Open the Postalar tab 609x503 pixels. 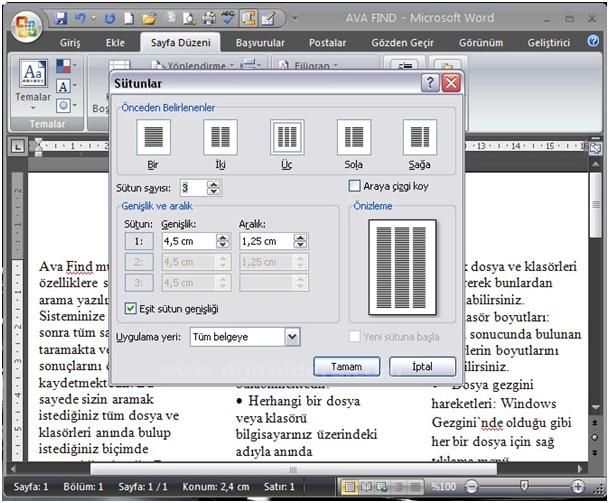[327, 43]
